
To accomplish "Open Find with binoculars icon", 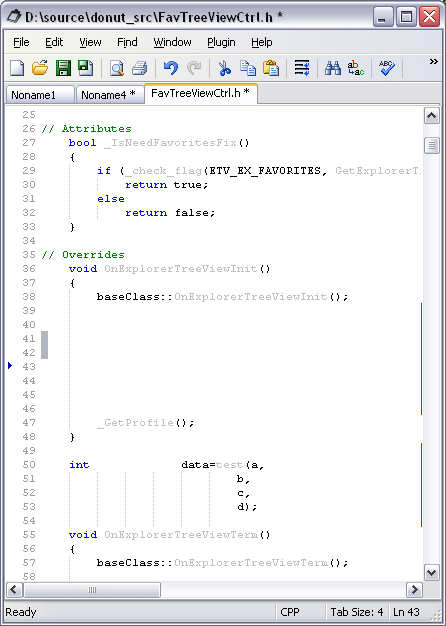I will coord(333,68).
